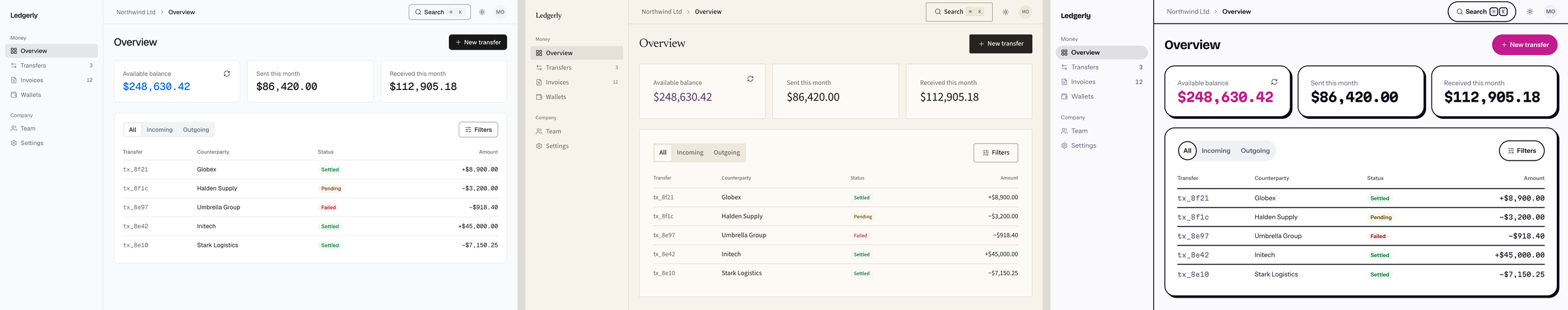The width and height of the screenshot is (1568, 310).
Task: Click black New transfer button, left window
Action: [478, 42]
